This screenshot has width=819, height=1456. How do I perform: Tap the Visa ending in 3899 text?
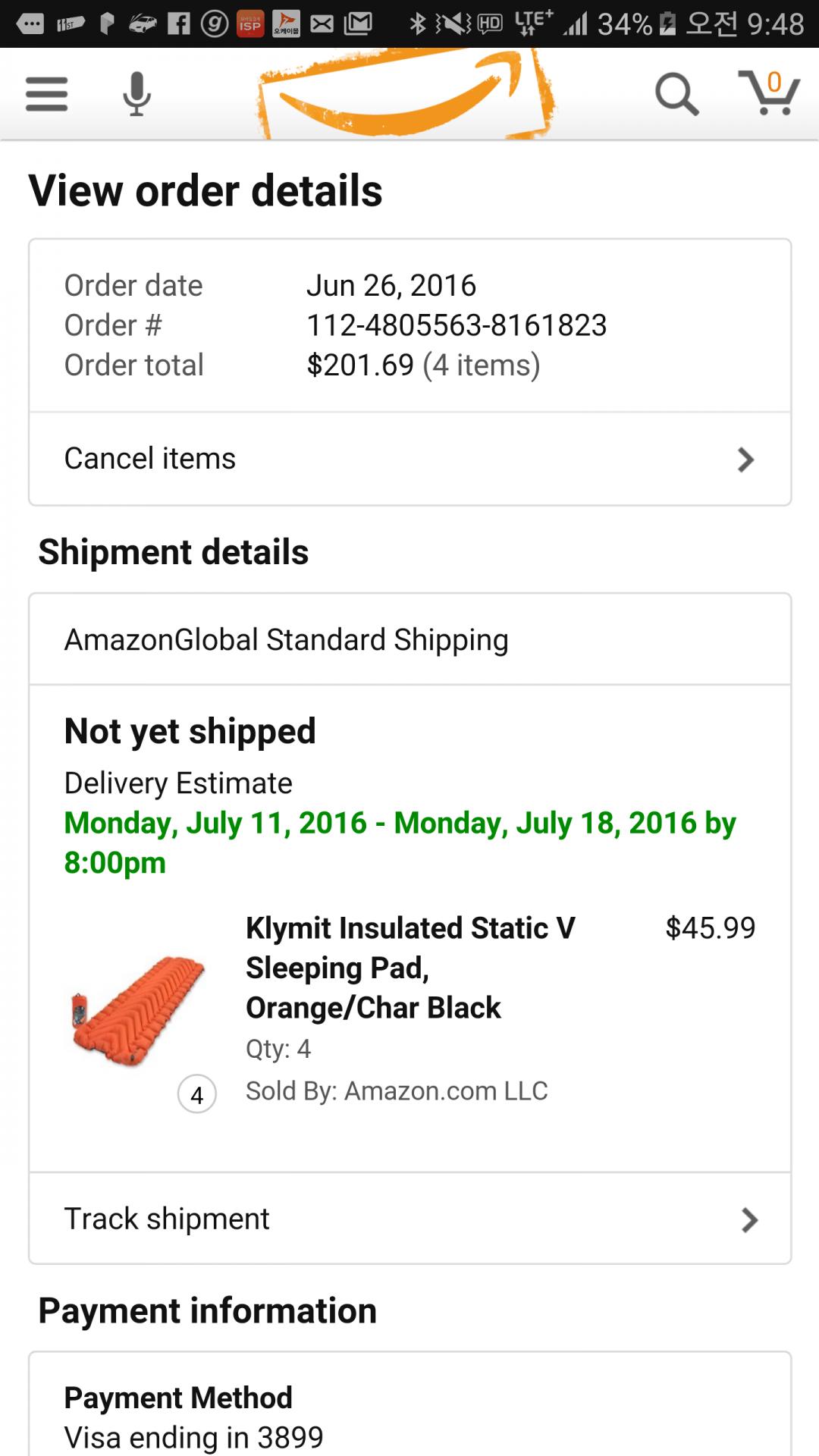pos(194,1437)
